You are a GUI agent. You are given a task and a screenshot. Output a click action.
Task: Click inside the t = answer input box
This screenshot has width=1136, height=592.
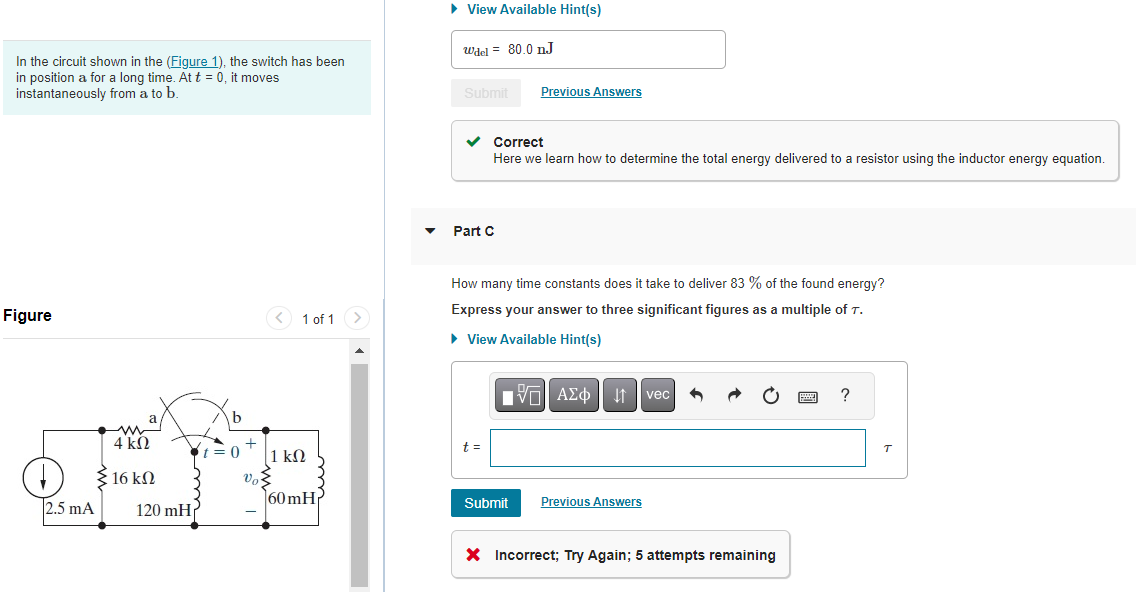coord(677,447)
